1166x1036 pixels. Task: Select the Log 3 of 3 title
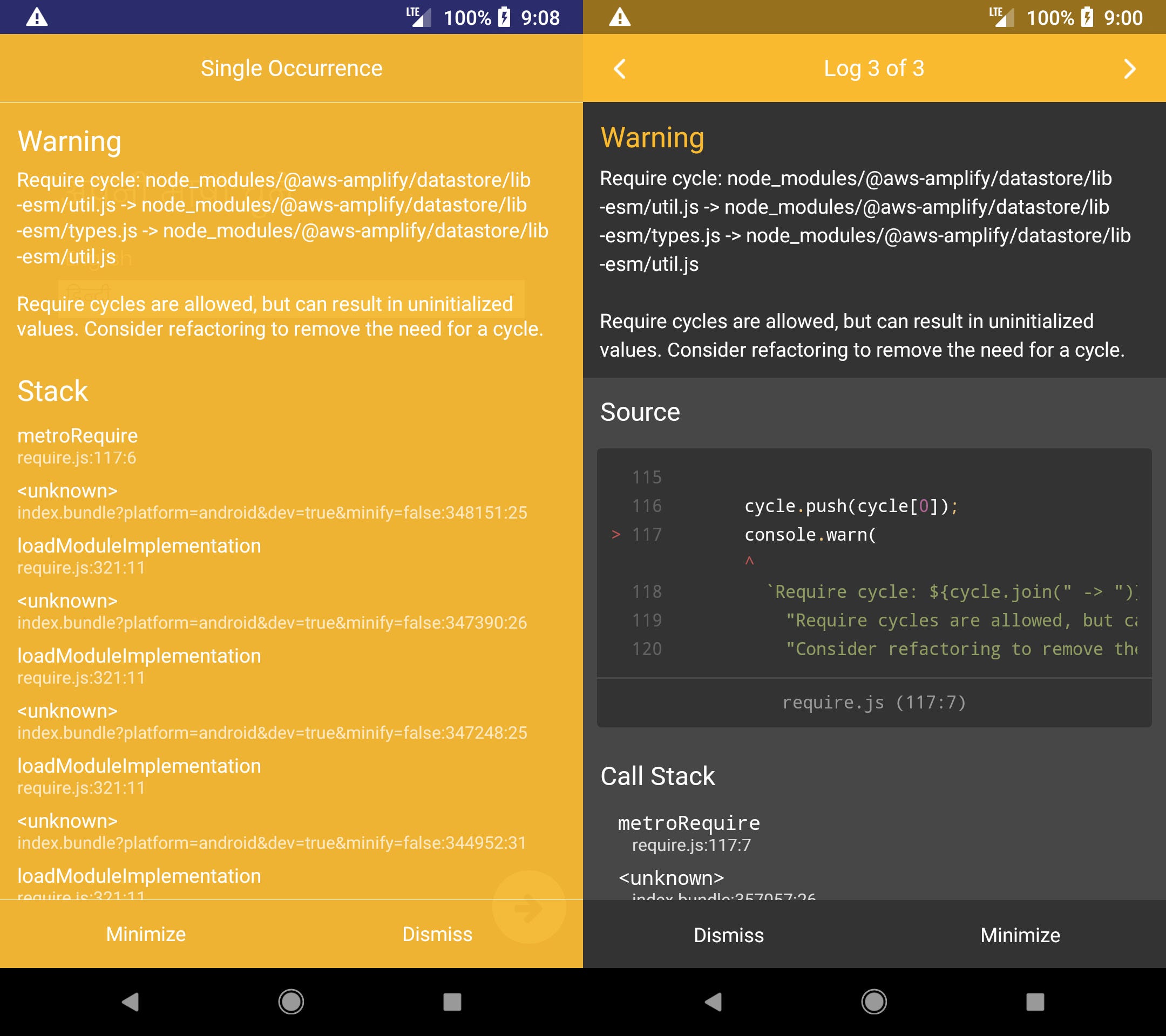[x=875, y=69]
